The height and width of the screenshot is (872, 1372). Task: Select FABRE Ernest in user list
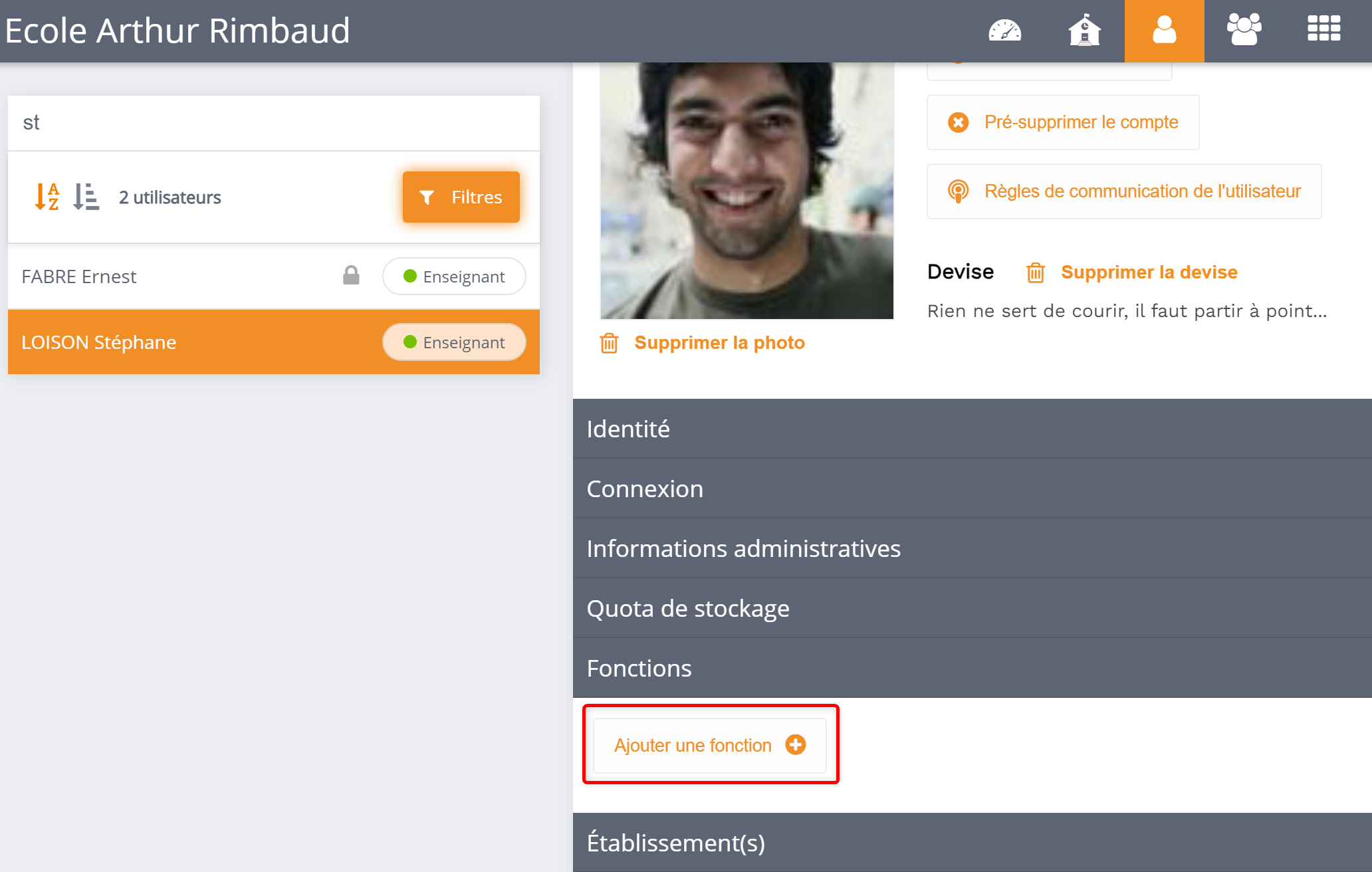click(79, 276)
